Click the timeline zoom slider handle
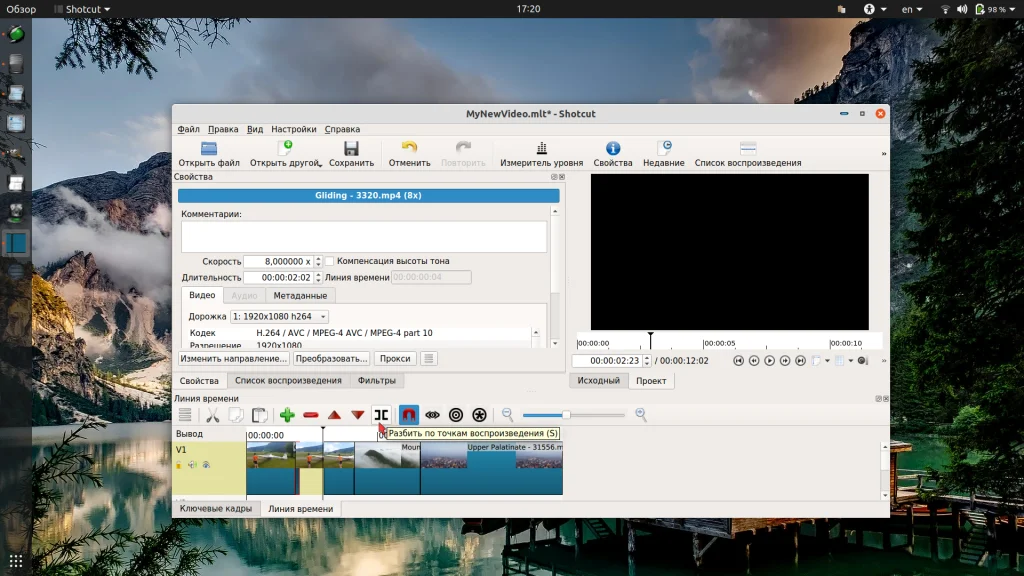The image size is (1024, 576). [566, 415]
